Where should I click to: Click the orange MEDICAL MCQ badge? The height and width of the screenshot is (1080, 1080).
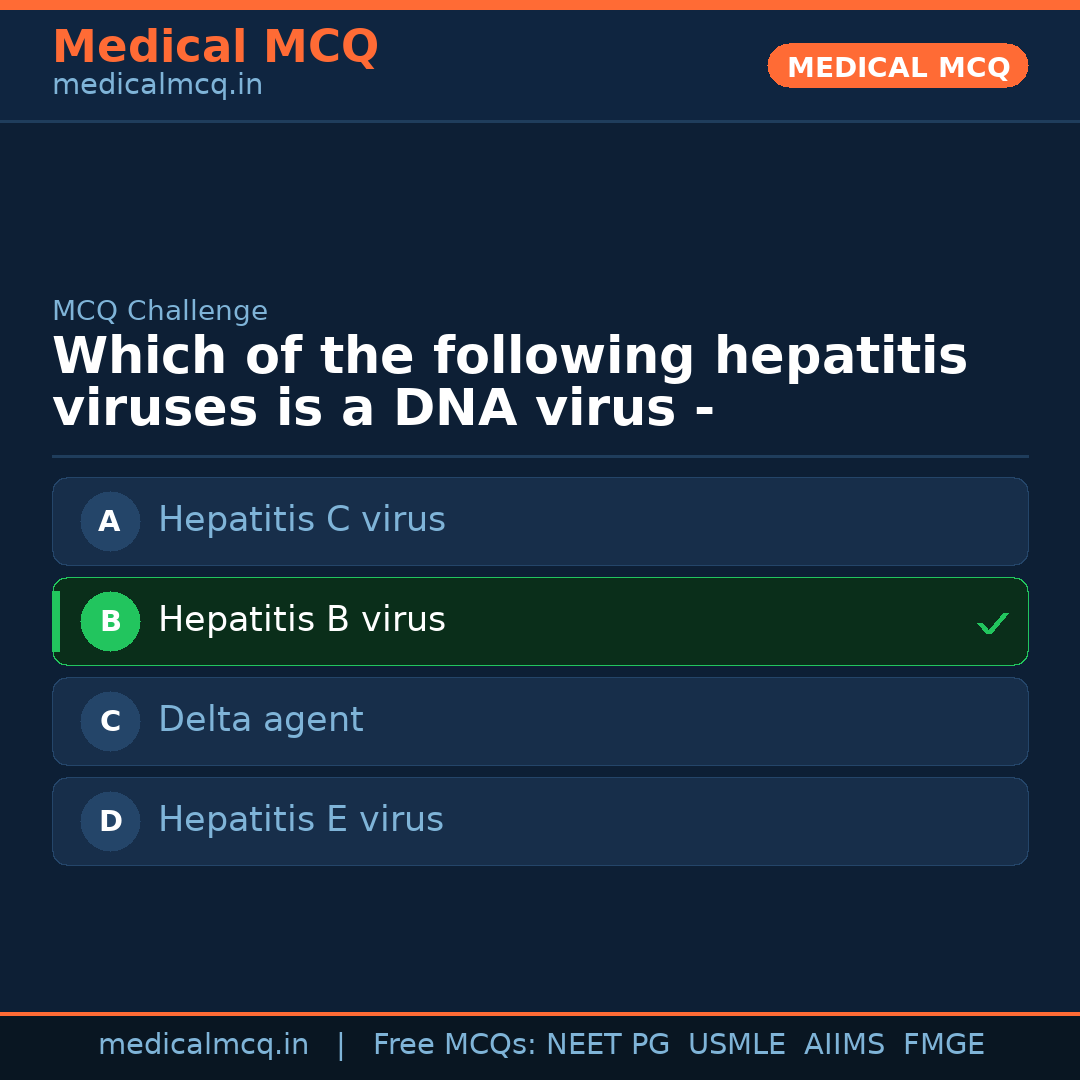(x=897, y=67)
